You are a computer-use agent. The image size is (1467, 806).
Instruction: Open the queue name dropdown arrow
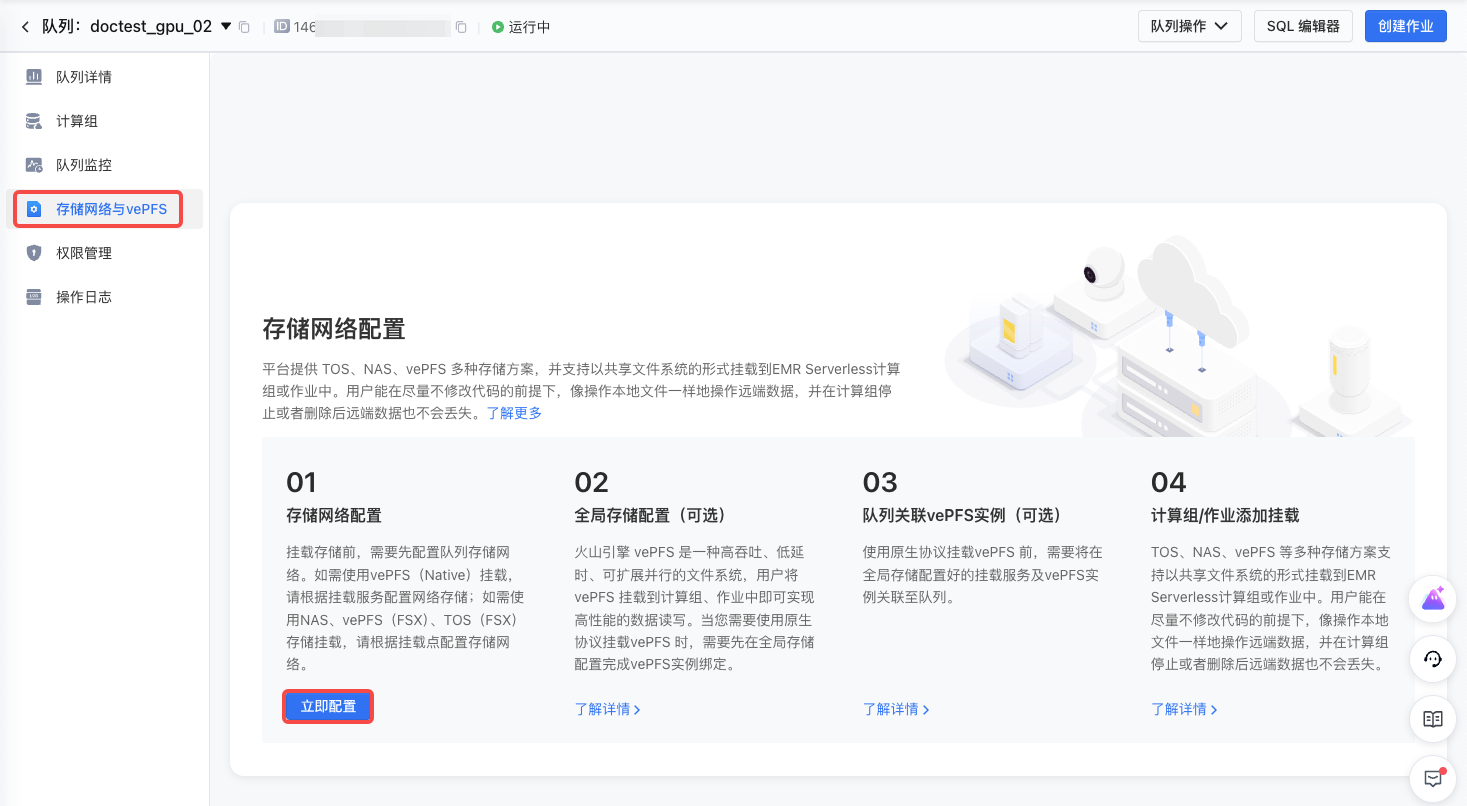coord(226,26)
